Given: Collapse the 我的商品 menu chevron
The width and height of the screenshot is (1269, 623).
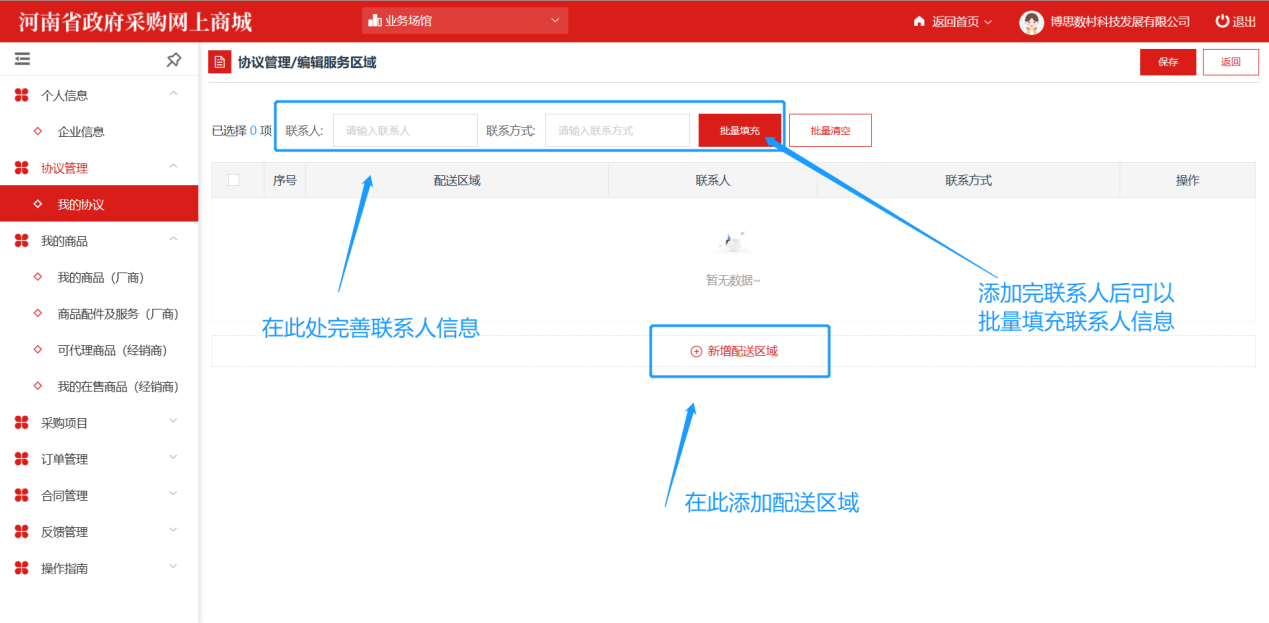Looking at the screenshot, I should point(174,240).
